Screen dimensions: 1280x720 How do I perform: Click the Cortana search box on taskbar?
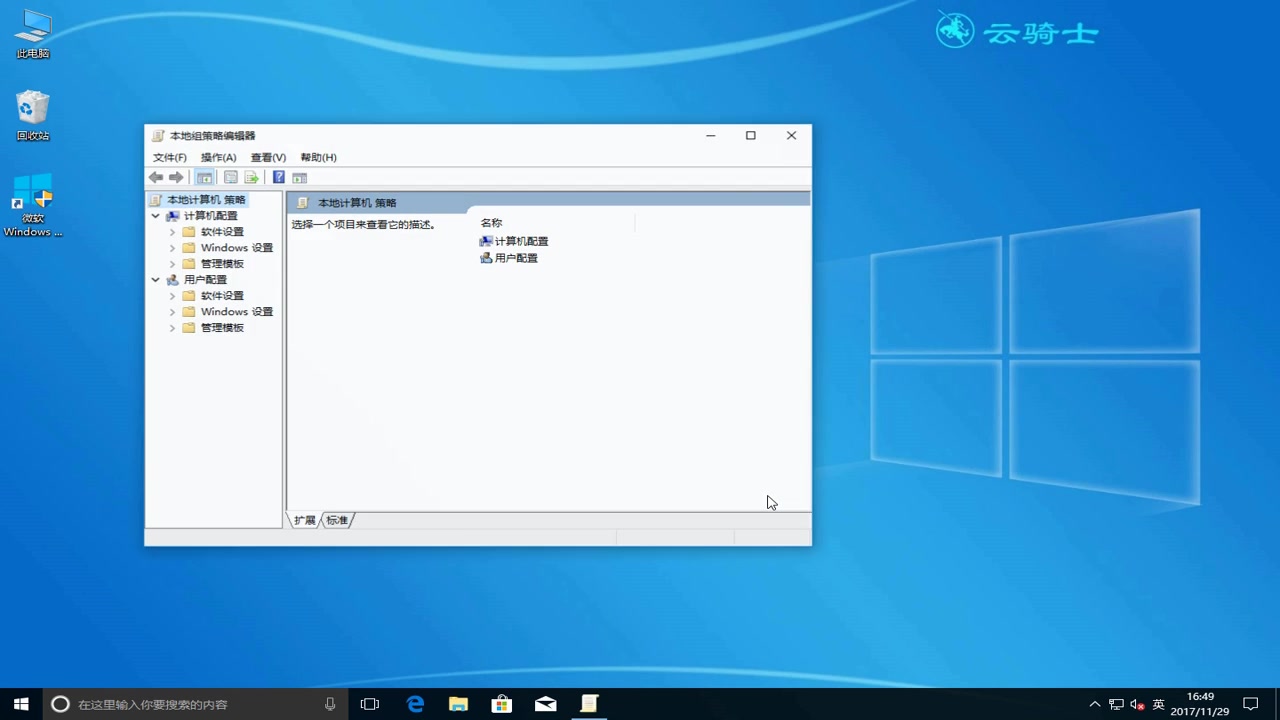click(x=195, y=704)
